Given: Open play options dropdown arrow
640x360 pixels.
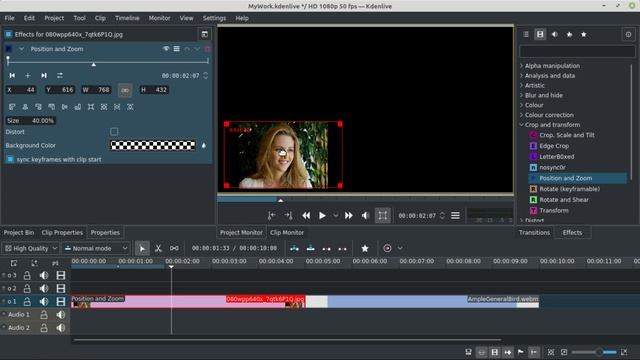Looking at the screenshot, I should click(336, 216).
